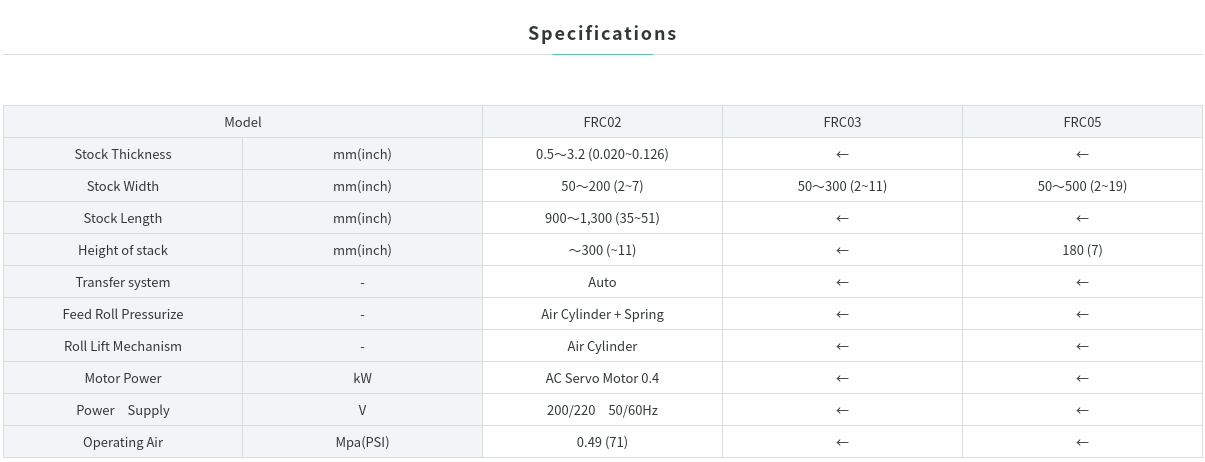Click the AC Servo Motor 0.4 cell
The height and width of the screenshot is (462, 1205).
pos(602,378)
